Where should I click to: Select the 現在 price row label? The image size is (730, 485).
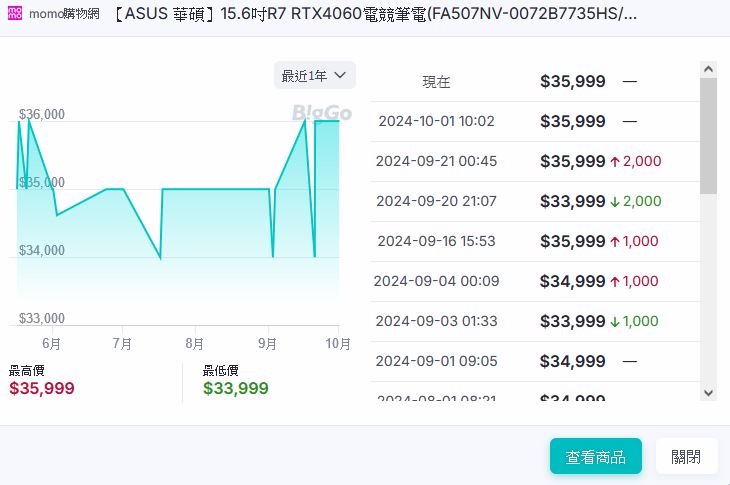[436, 82]
